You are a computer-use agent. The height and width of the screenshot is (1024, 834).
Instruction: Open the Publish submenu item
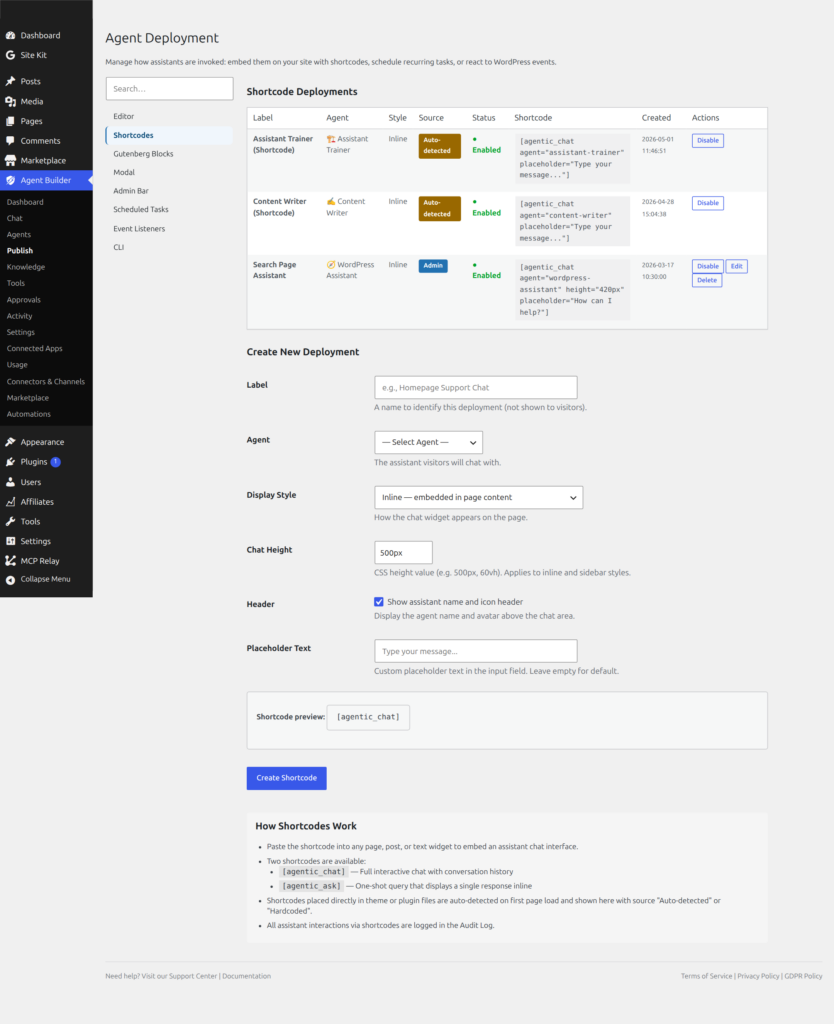(20, 251)
